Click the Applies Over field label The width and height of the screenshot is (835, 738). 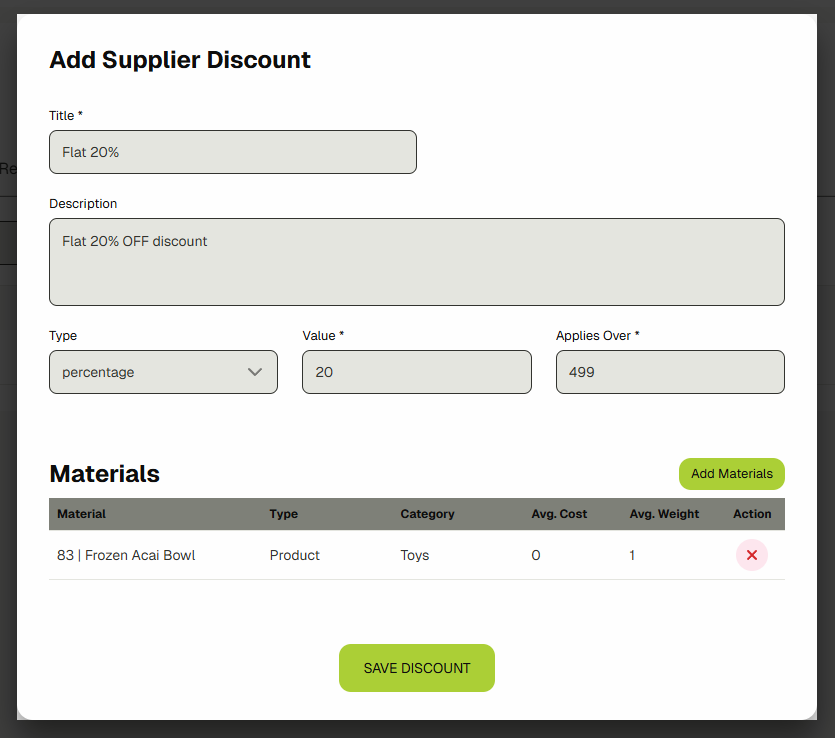(597, 336)
